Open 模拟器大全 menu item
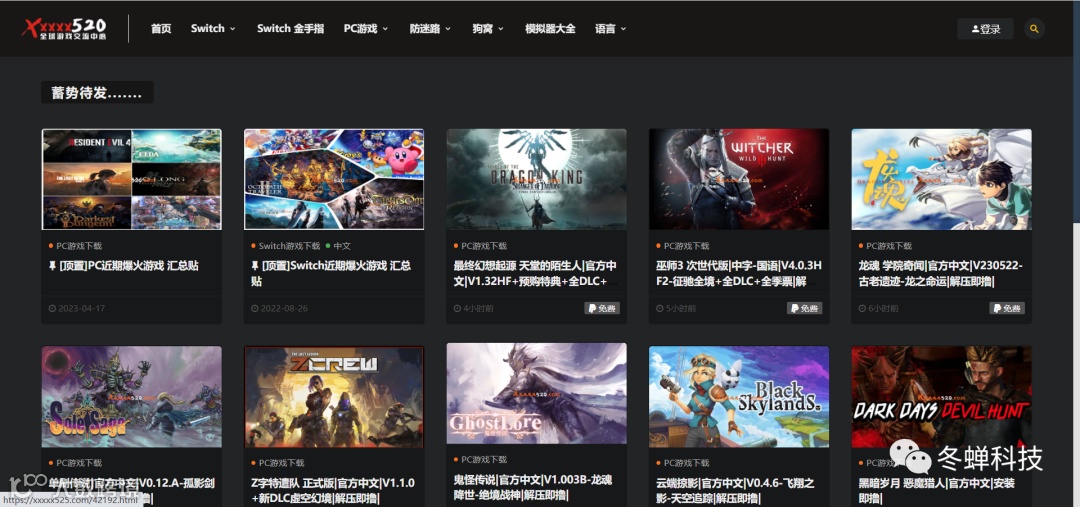Screen dimensions: 1080x507 pyautogui.click(x=550, y=29)
